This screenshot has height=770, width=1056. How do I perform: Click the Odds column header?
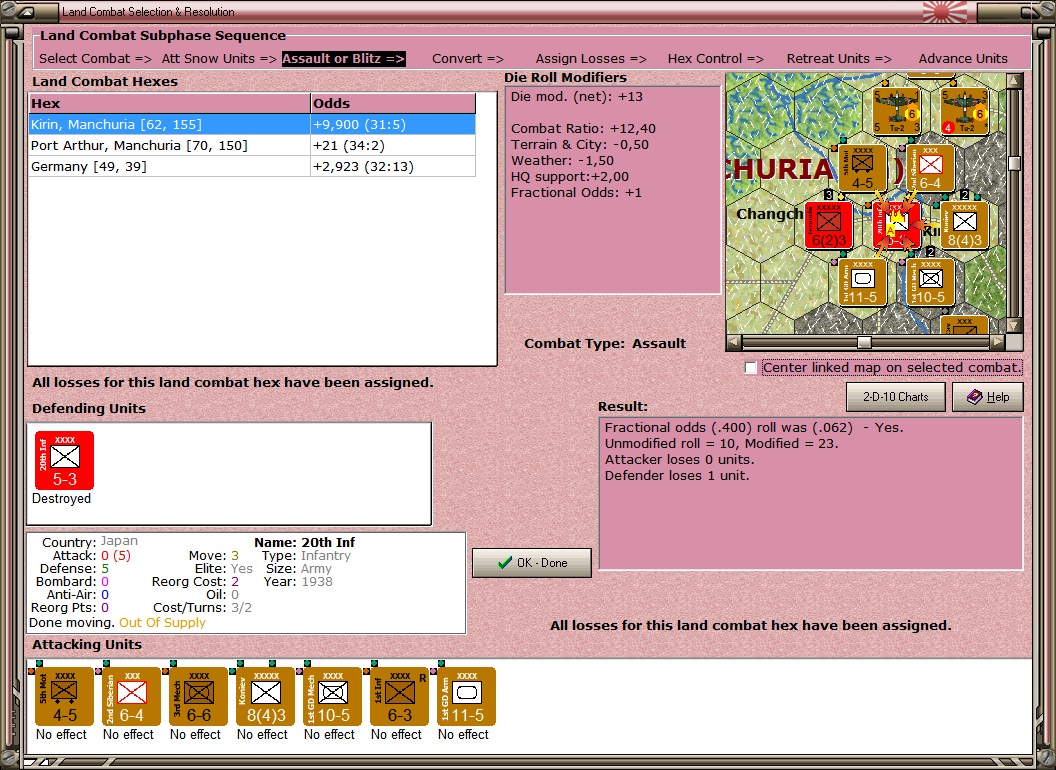coord(393,103)
